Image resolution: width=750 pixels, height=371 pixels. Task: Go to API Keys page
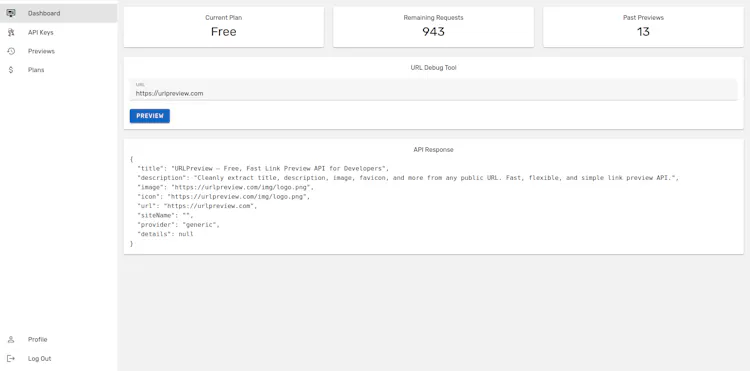click(x=58, y=33)
